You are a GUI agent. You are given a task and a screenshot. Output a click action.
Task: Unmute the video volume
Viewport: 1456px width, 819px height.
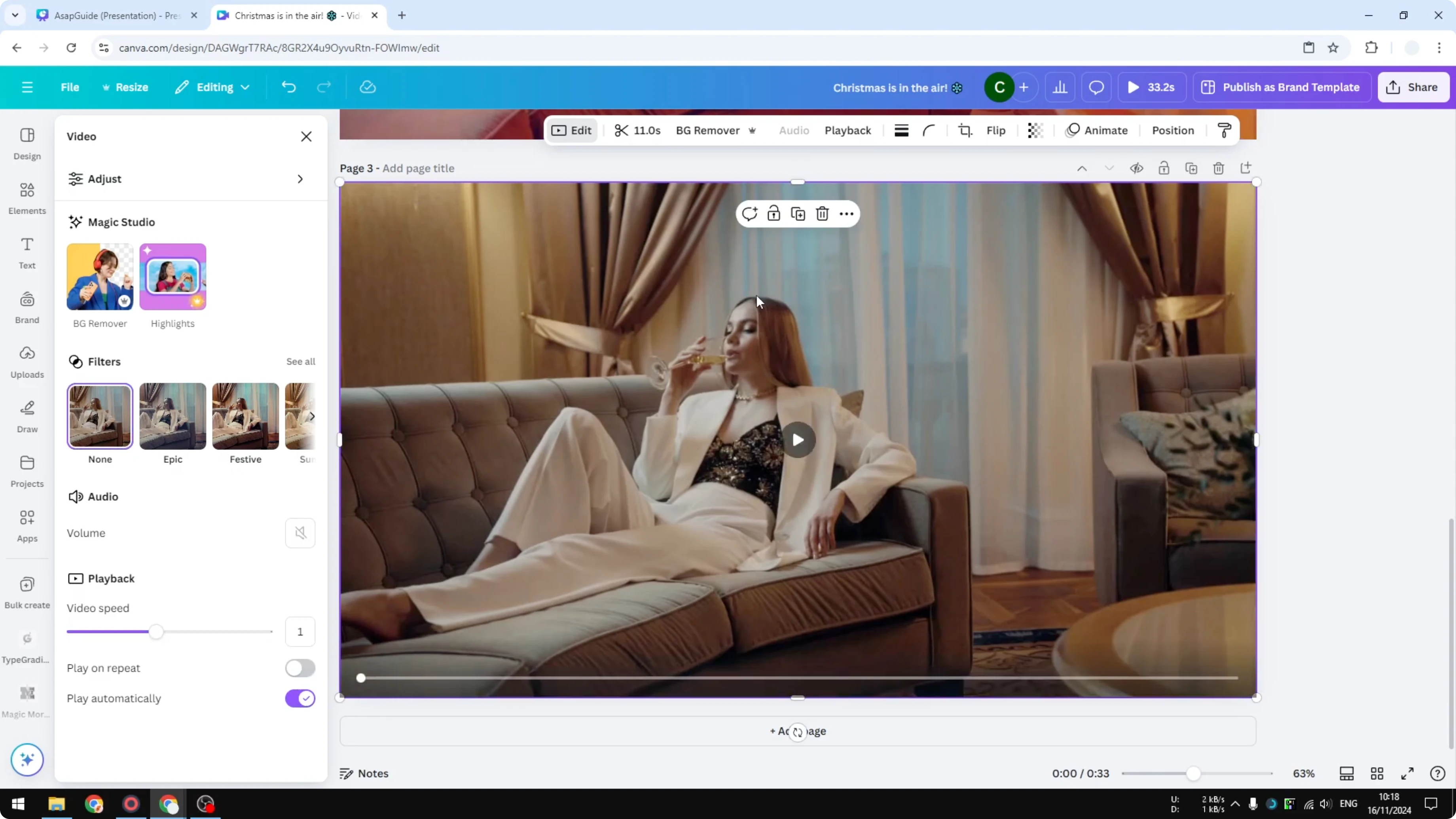pyautogui.click(x=300, y=533)
